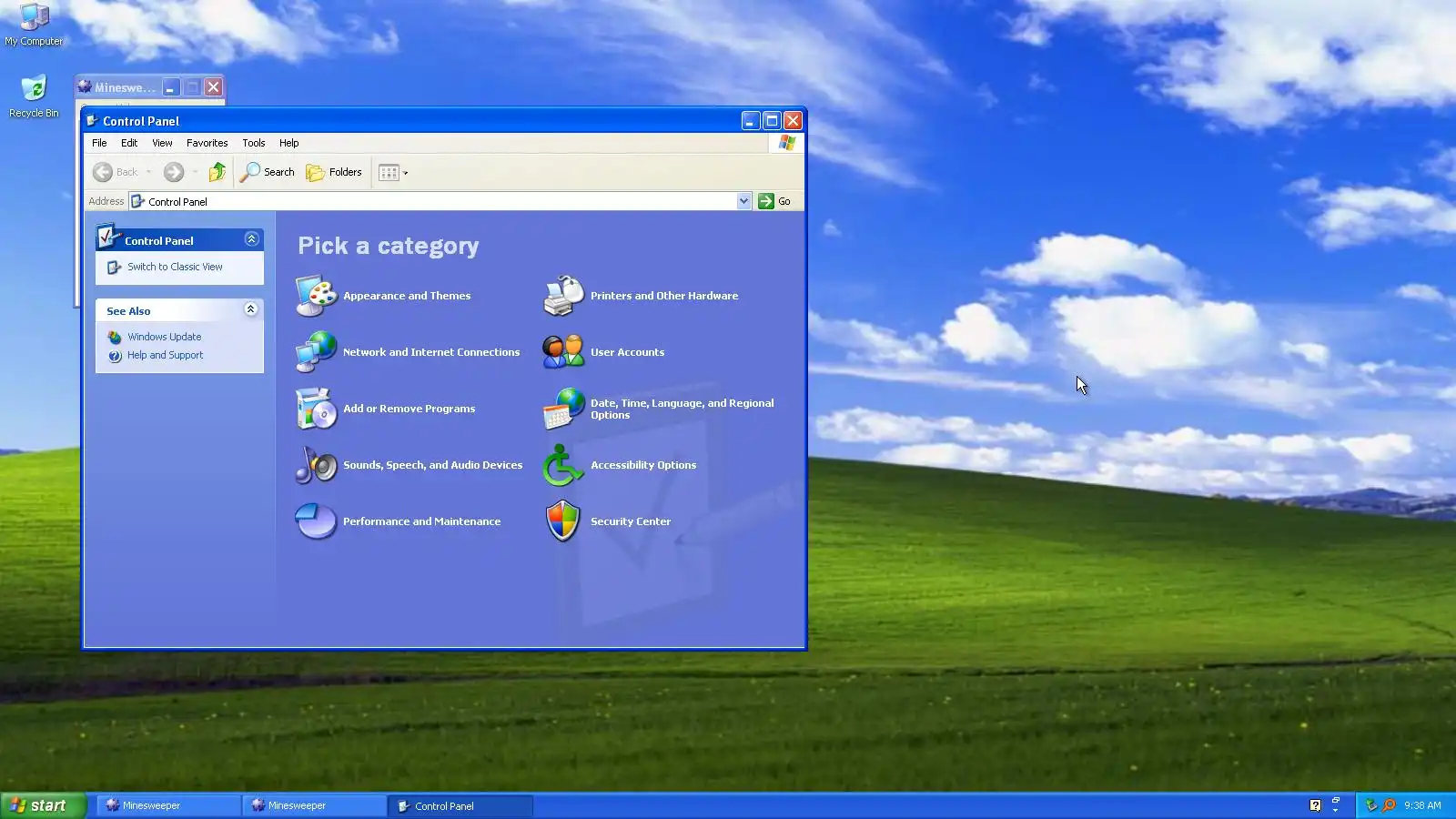The width and height of the screenshot is (1456, 819).
Task: Go up one folder level
Action: pos(217,172)
